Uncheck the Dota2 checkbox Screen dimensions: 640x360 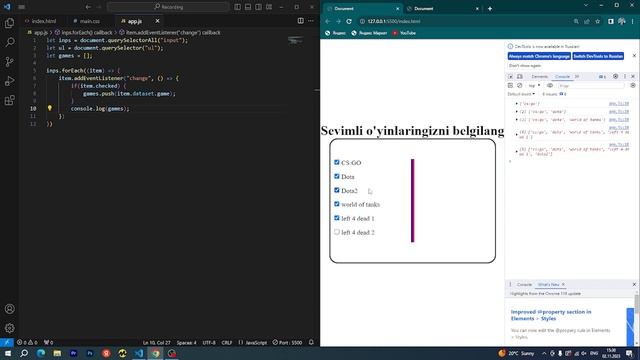(x=337, y=190)
